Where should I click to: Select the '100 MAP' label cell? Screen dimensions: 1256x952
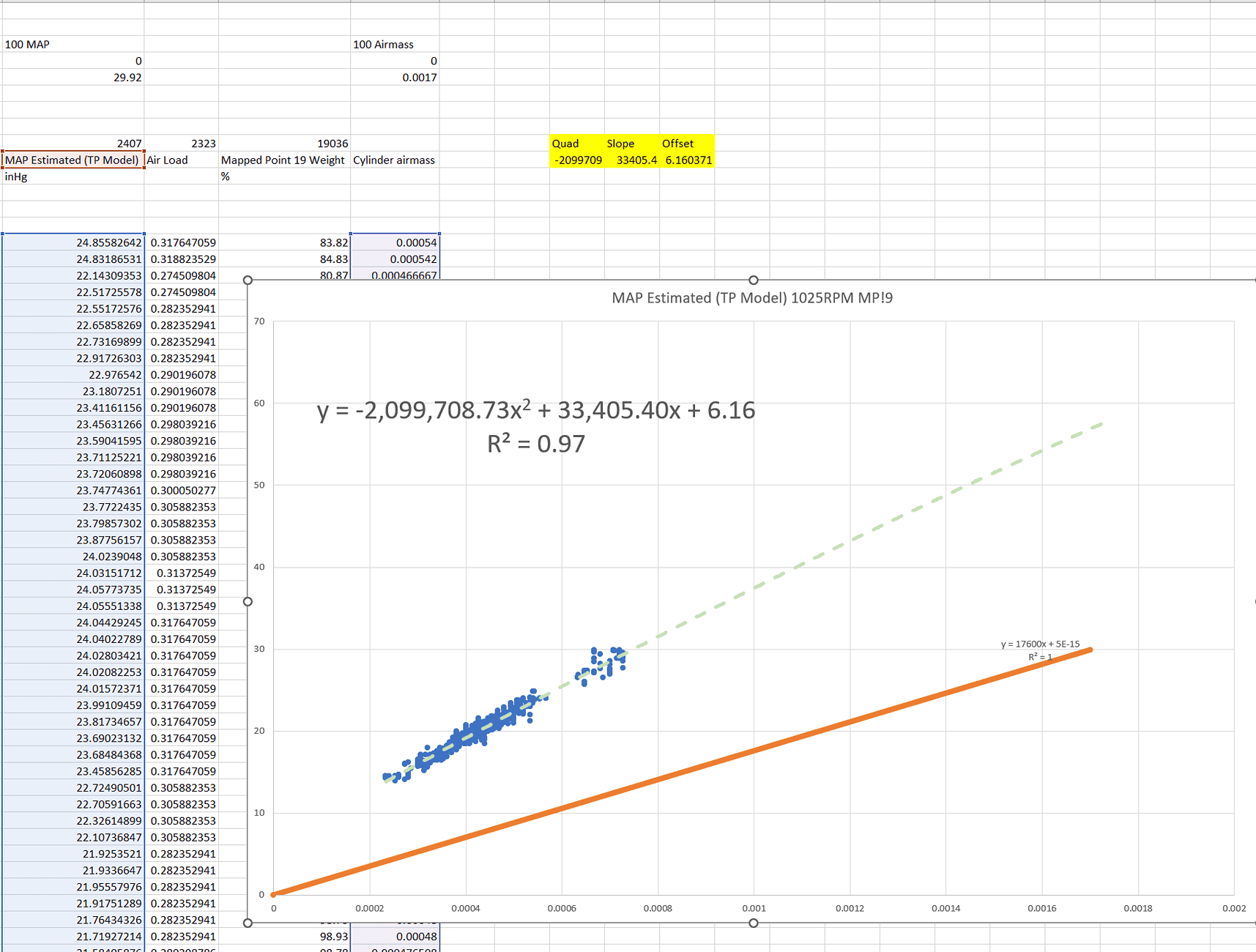[73, 44]
